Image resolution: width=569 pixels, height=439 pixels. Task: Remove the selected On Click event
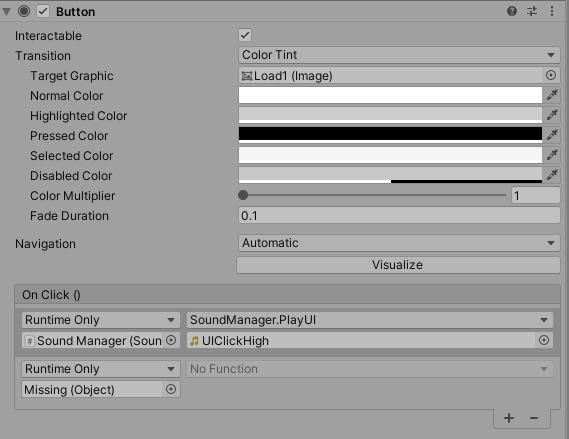(x=534, y=418)
